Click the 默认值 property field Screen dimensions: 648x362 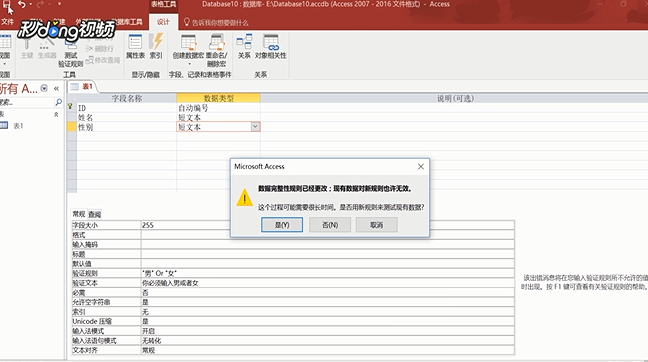(328, 264)
